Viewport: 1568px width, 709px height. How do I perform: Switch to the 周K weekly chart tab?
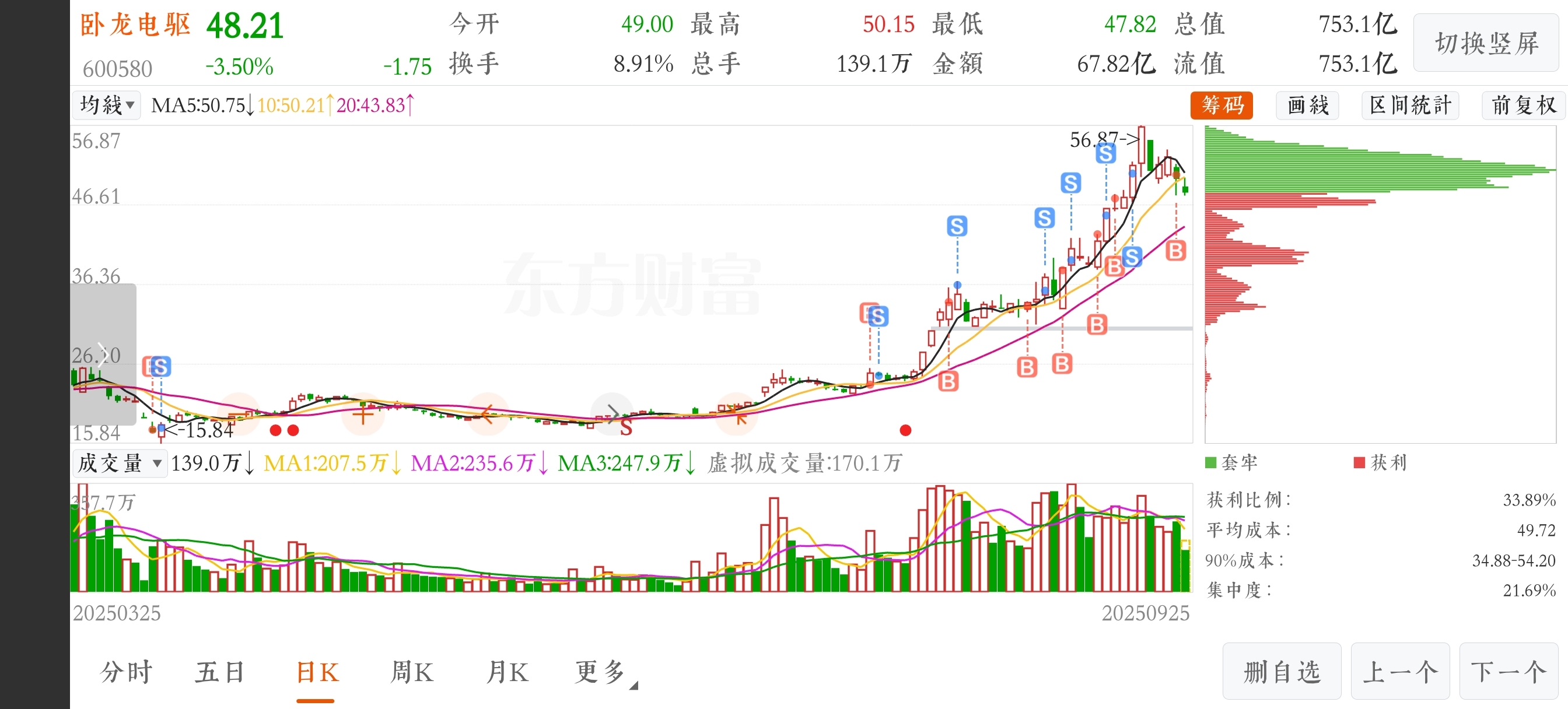pyautogui.click(x=412, y=672)
